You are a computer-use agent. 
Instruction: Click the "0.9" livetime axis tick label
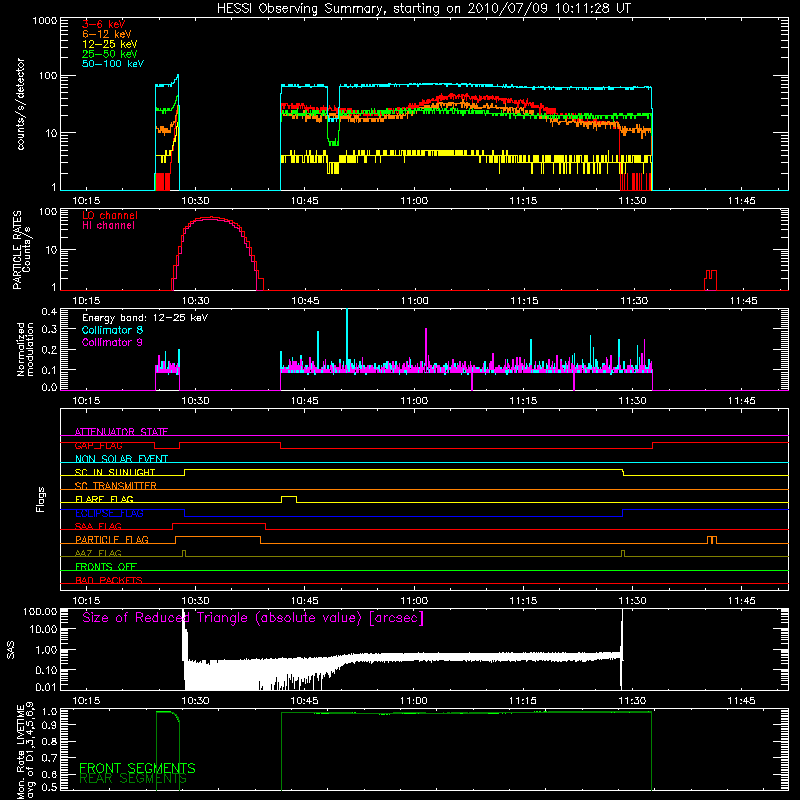click(49, 724)
